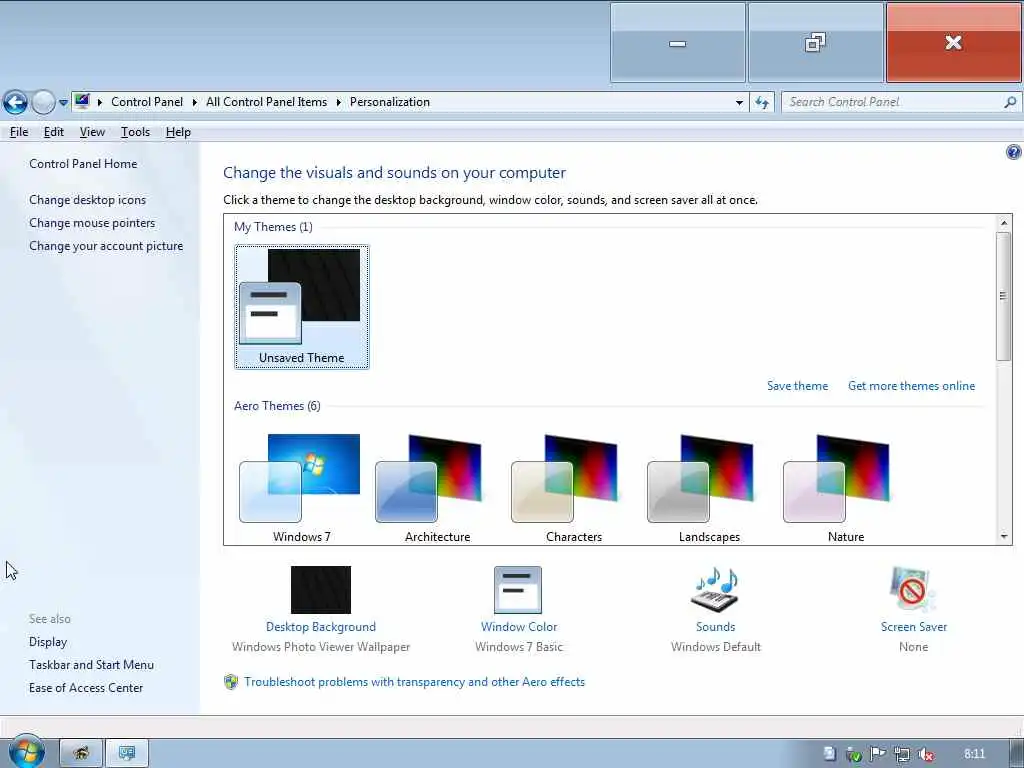Expand the arrow after Control Panel in the breadcrumb
Image resolution: width=1024 pixels, height=768 pixels.
[x=195, y=102]
